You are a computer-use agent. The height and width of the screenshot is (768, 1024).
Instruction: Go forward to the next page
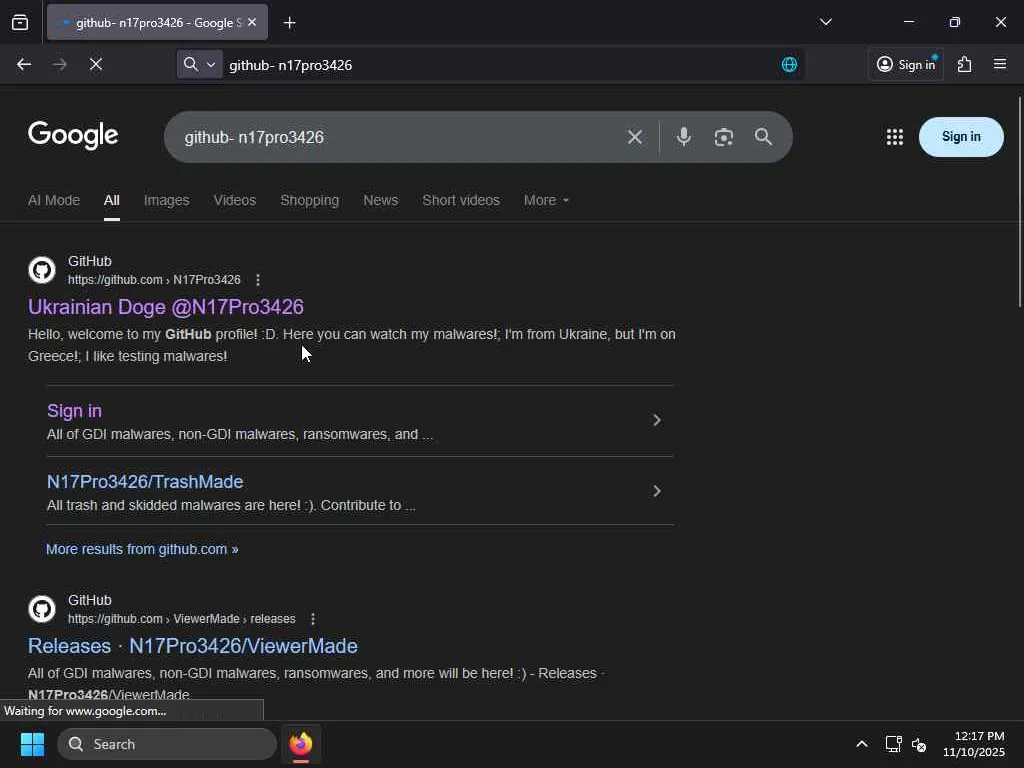point(59,64)
